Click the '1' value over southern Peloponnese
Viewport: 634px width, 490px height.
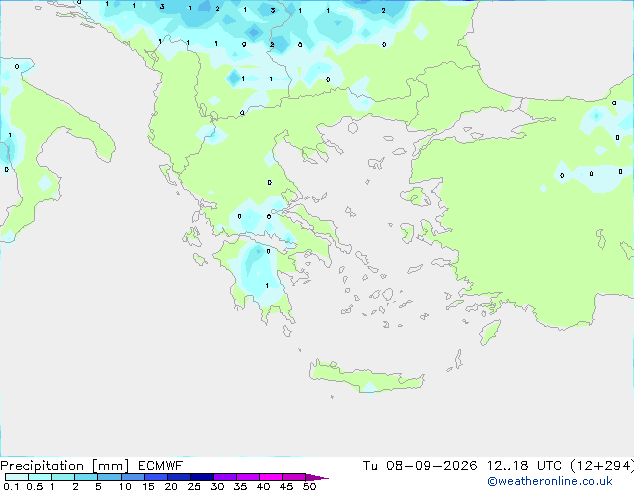(267, 286)
